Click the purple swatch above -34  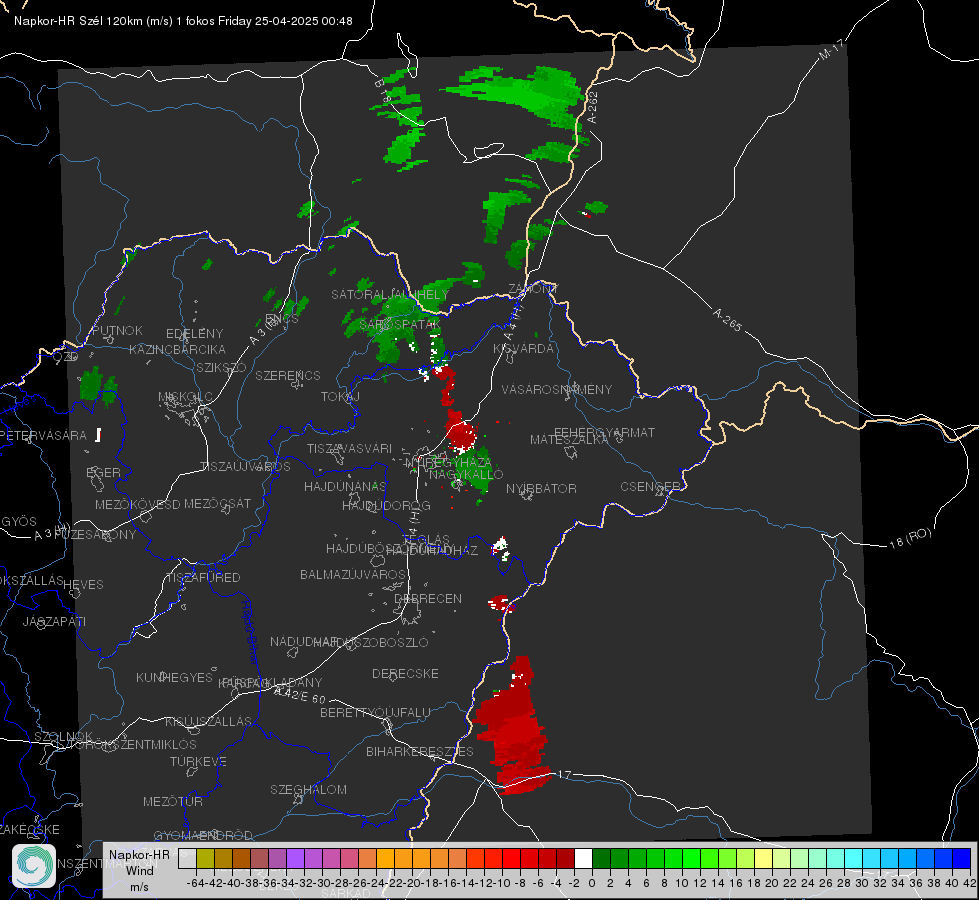pyautogui.click(x=295, y=858)
